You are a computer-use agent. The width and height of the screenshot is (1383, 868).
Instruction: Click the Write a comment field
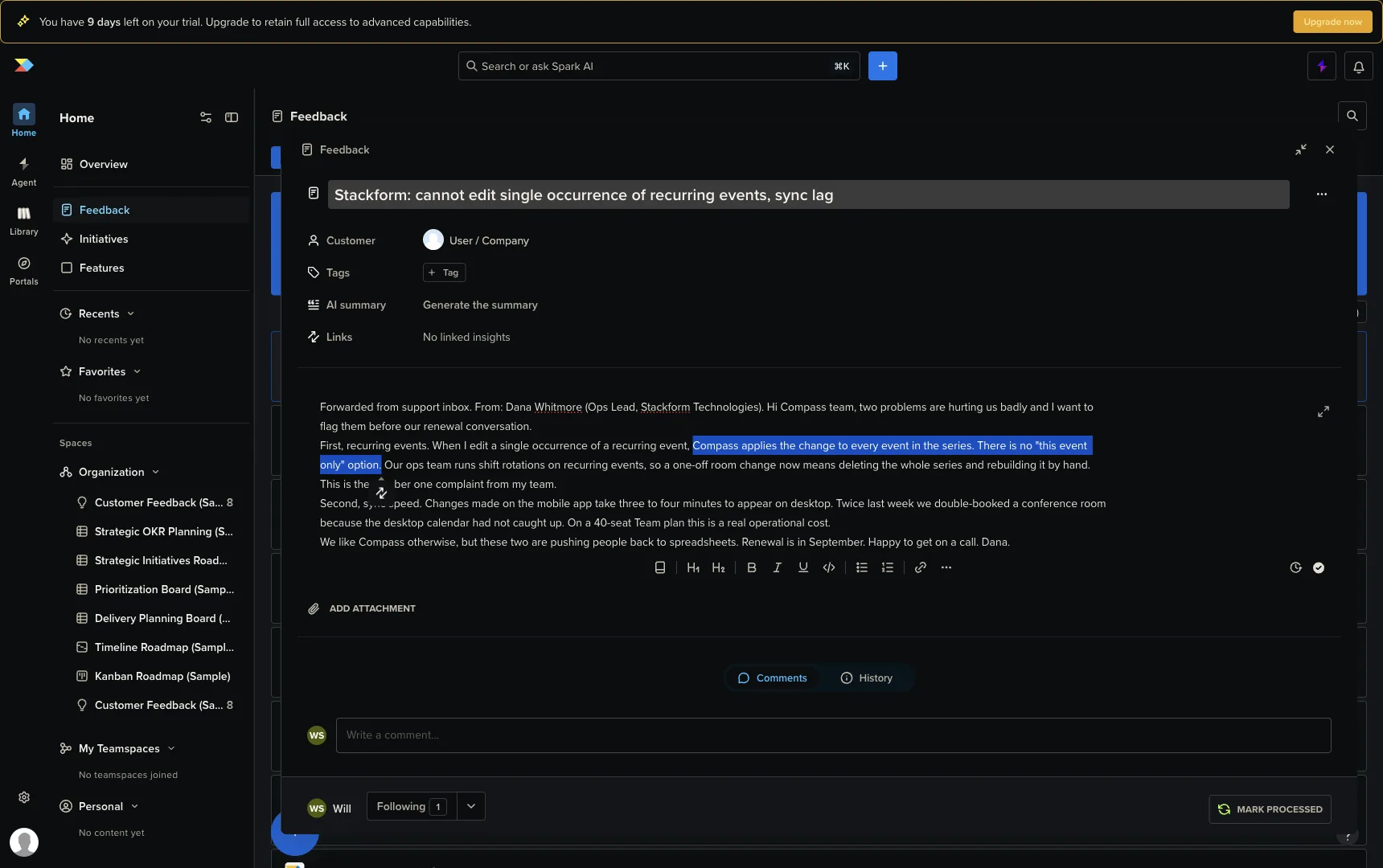click(833, 735)
